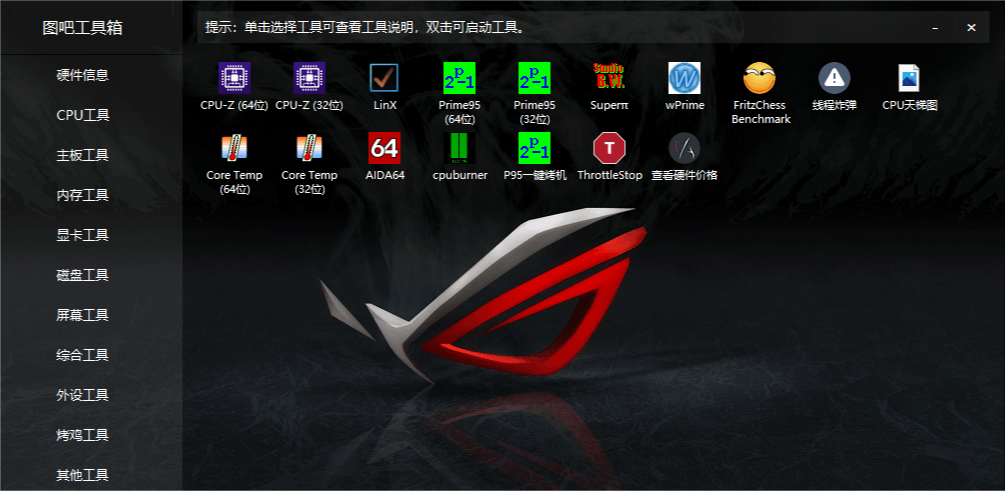Viewport: 1006px width, 491px height.
Task: Open the 磁盘工具 sidebar section
Action: pyautogui.click(x=83, y=275)
